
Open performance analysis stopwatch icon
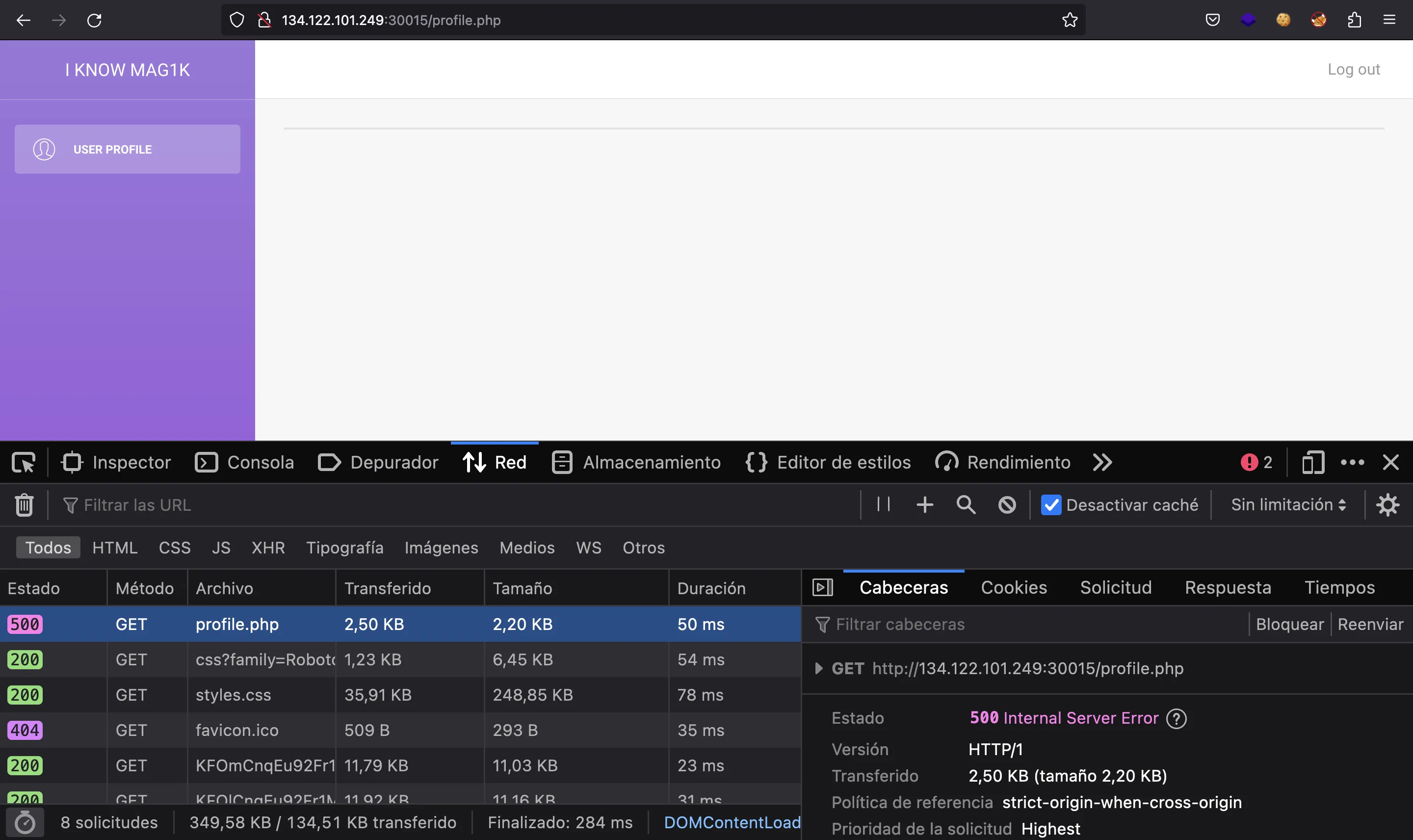click(25, 822)
